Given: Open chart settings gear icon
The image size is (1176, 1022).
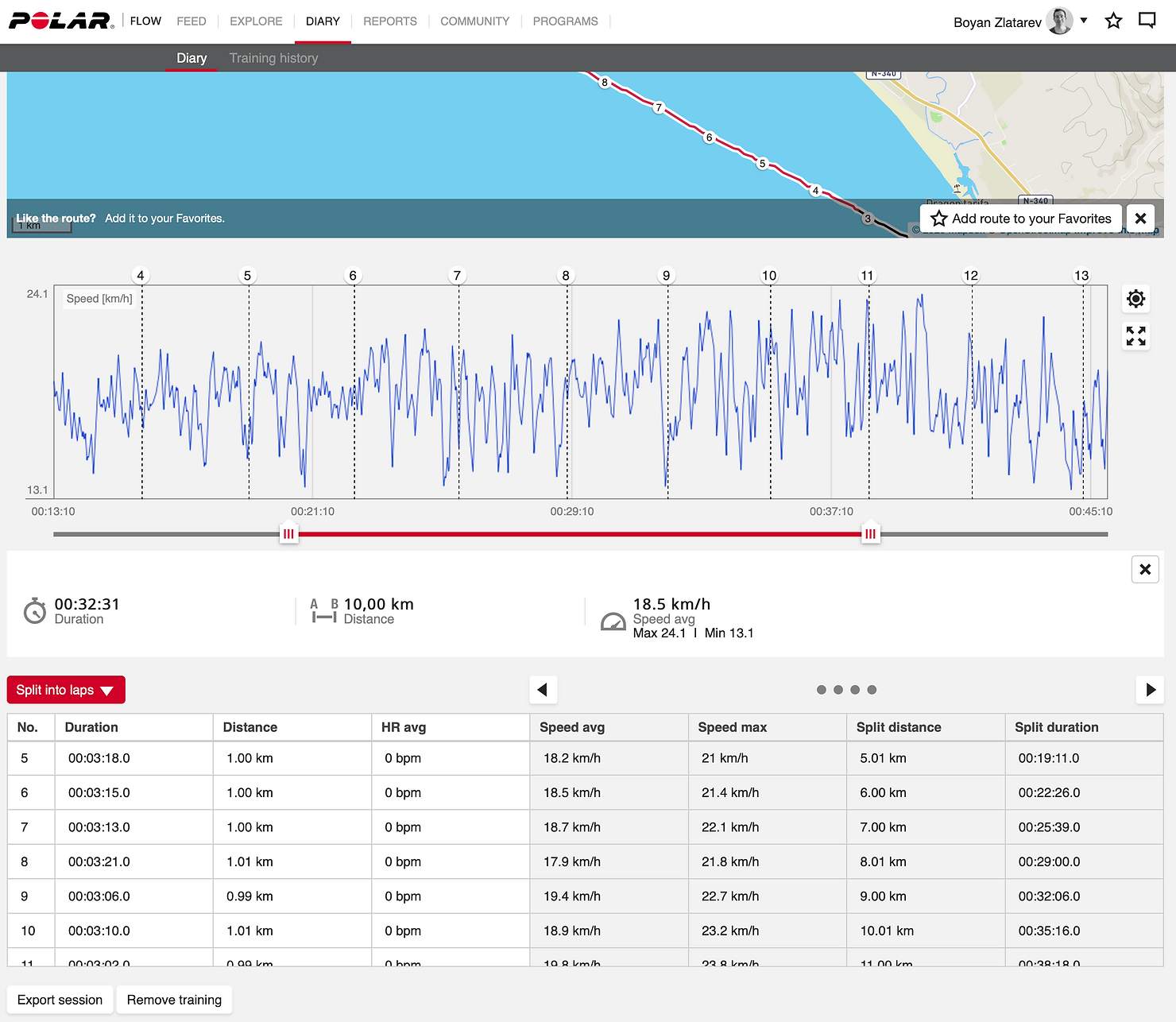Looking at the screenshot, I should [1135, 299].
